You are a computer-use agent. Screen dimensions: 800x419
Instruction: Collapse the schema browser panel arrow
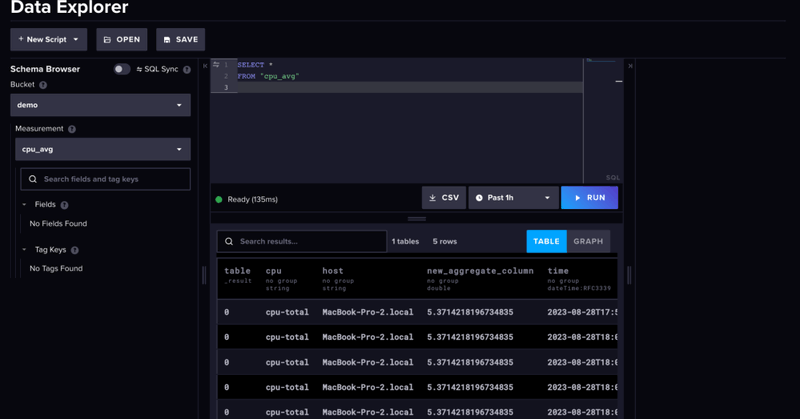pos(205,66)
